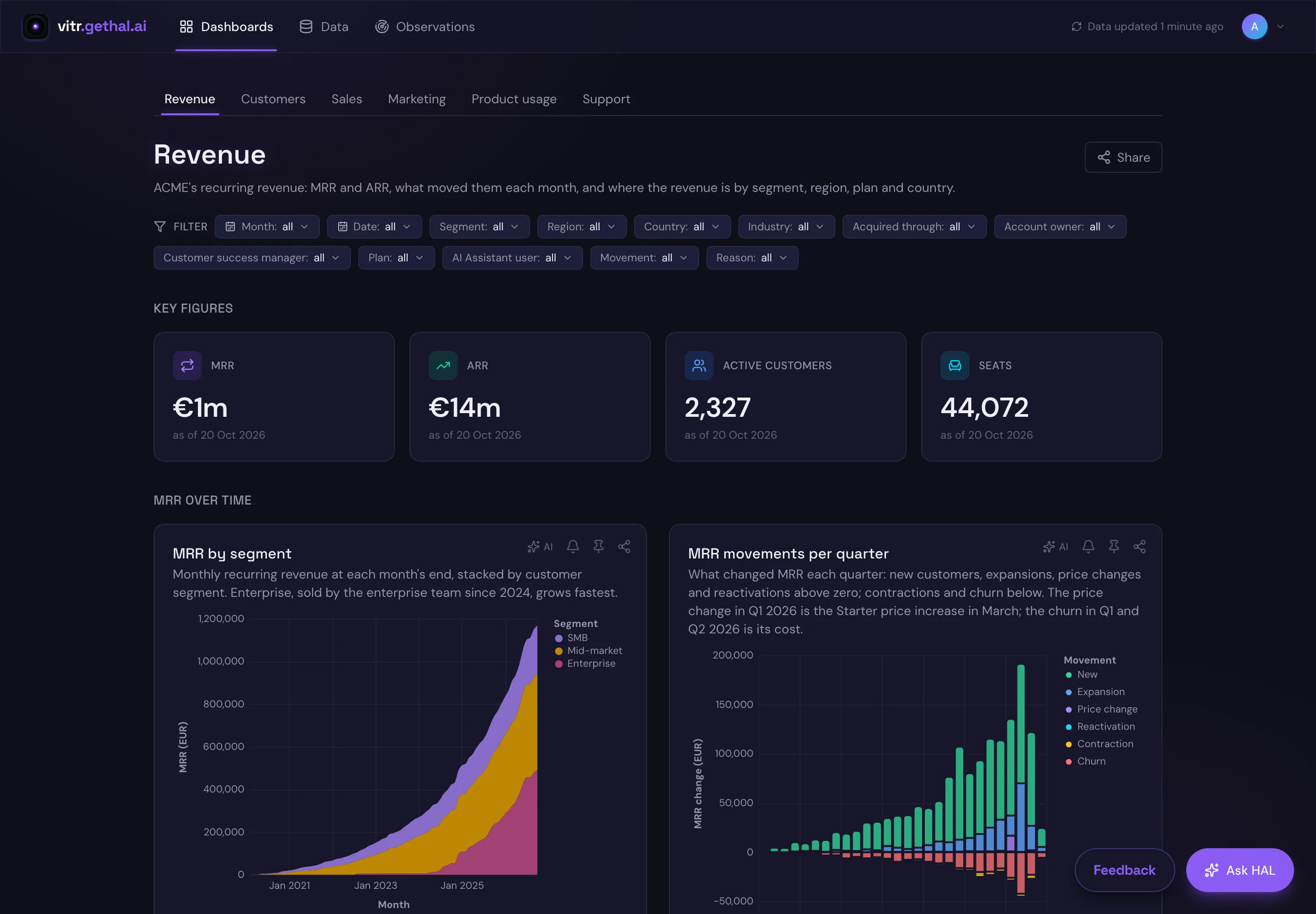
Task: Click bell icon on MRR movements per quarter
Action: pos(1088,546)
